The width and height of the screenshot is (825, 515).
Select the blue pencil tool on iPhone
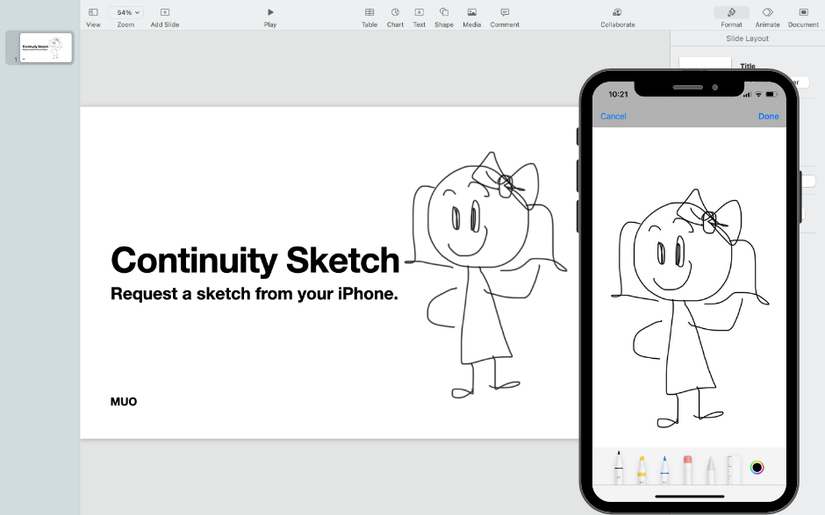pos(665,468)
